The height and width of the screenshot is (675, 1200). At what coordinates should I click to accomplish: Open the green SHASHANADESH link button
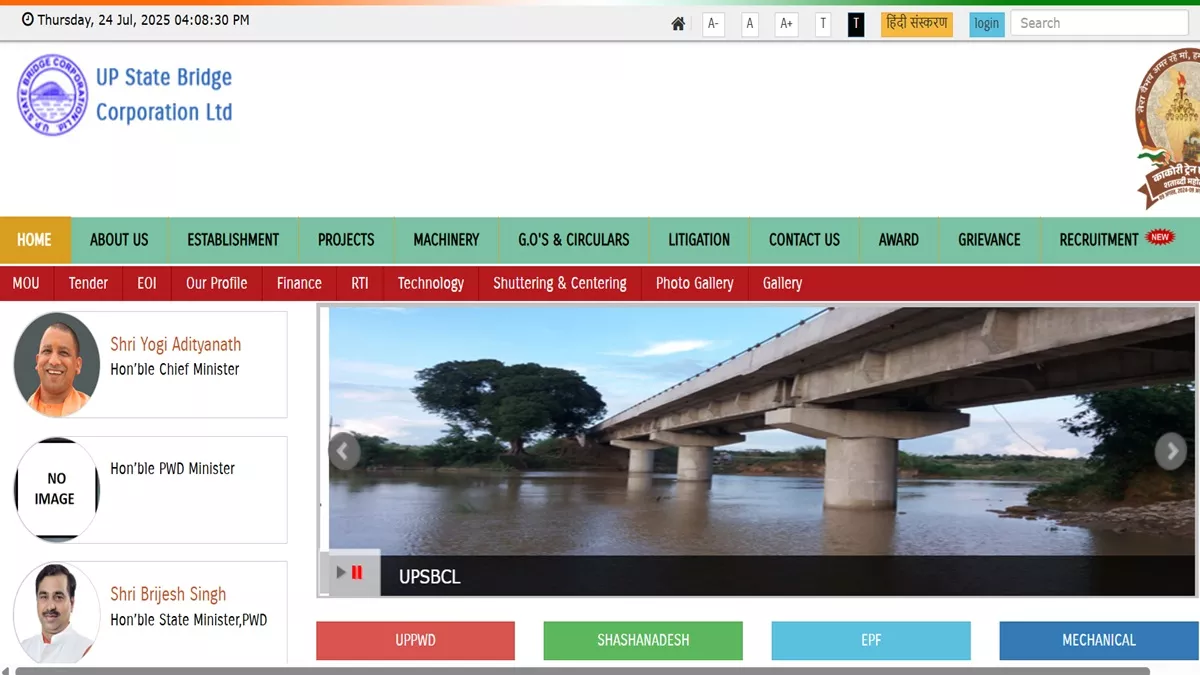click(x=643, y=640)
